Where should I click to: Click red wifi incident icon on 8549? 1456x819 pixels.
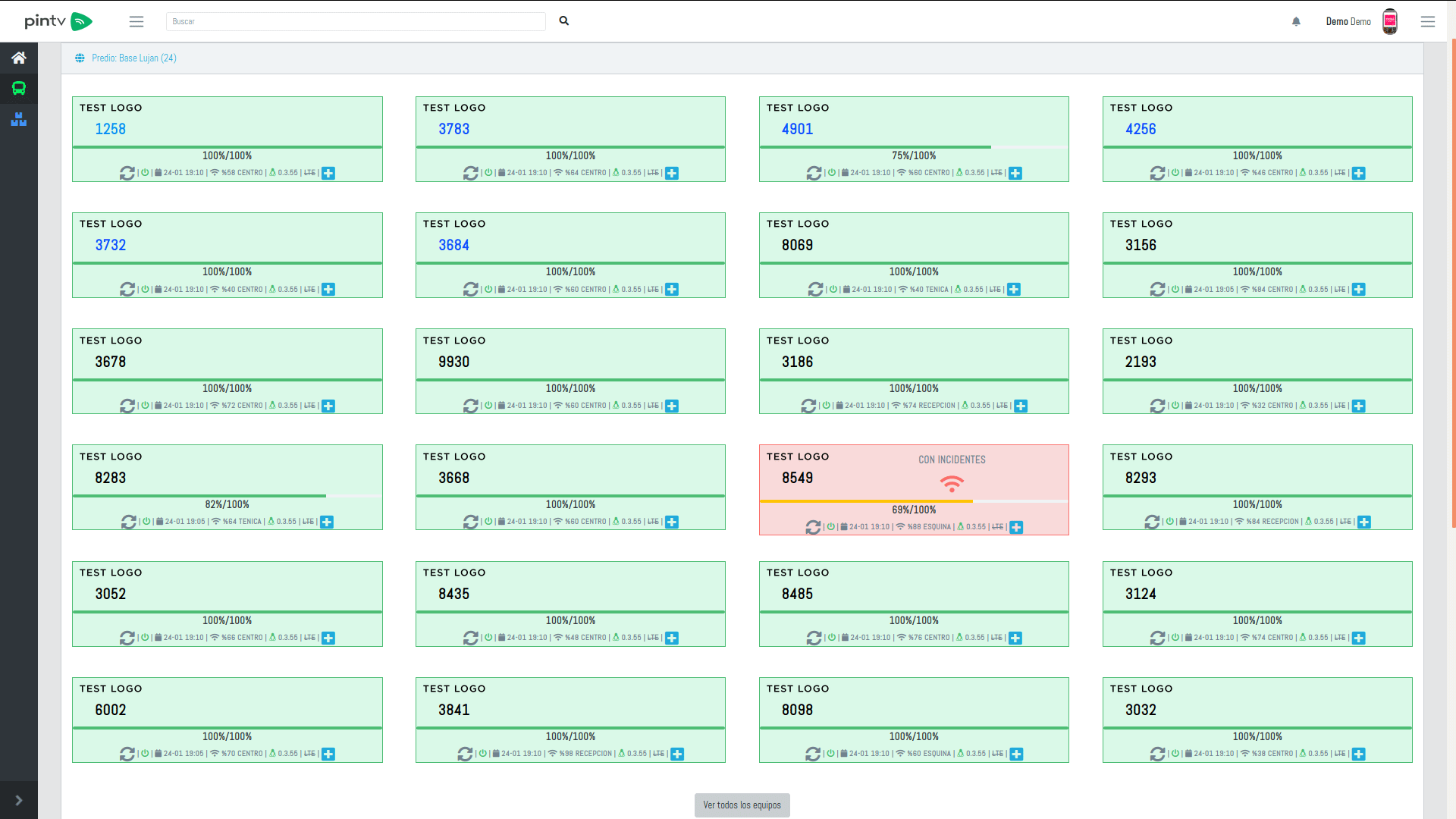point(951,483)
